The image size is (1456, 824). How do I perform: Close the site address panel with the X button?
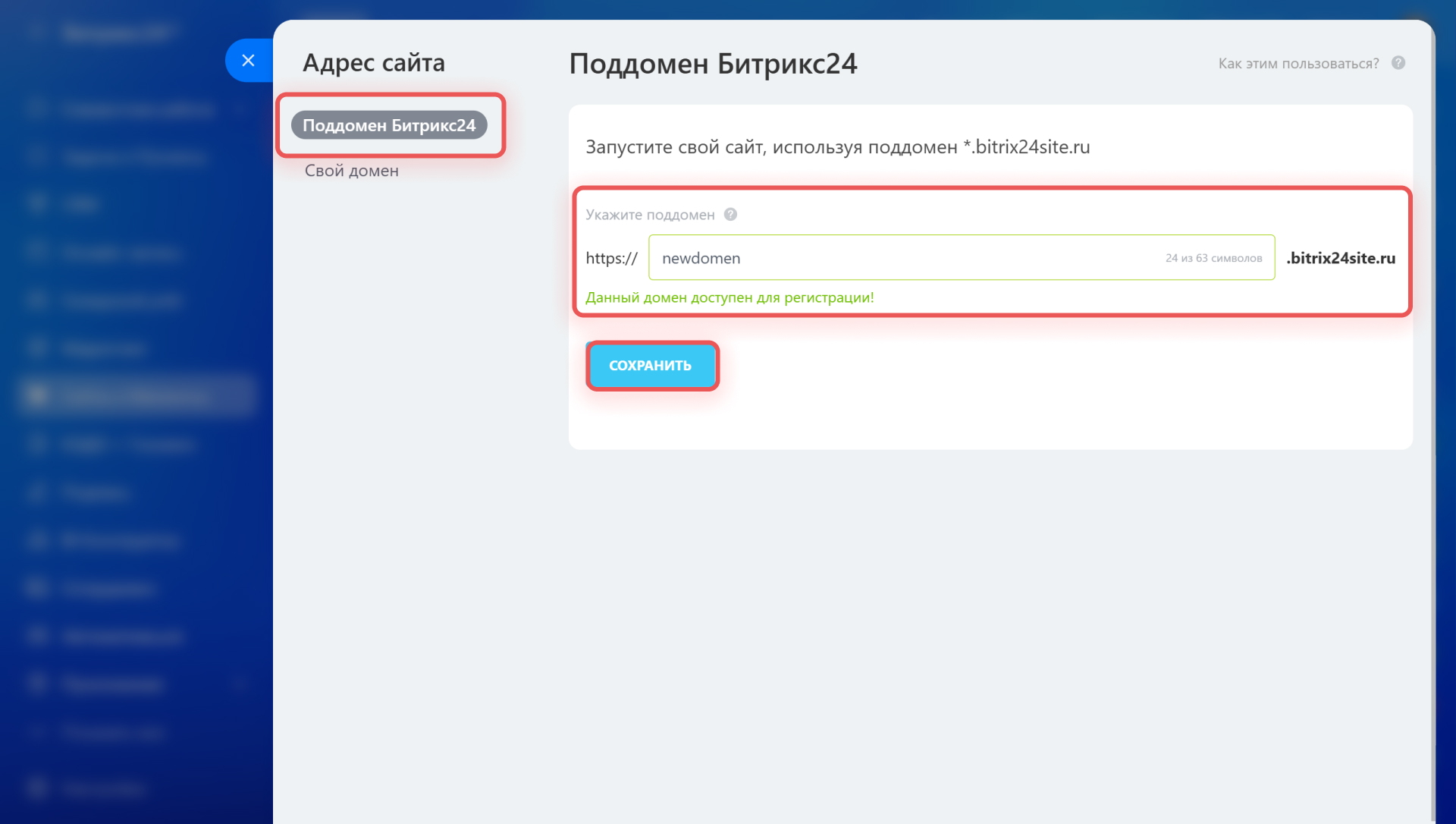tap(248, 61)
